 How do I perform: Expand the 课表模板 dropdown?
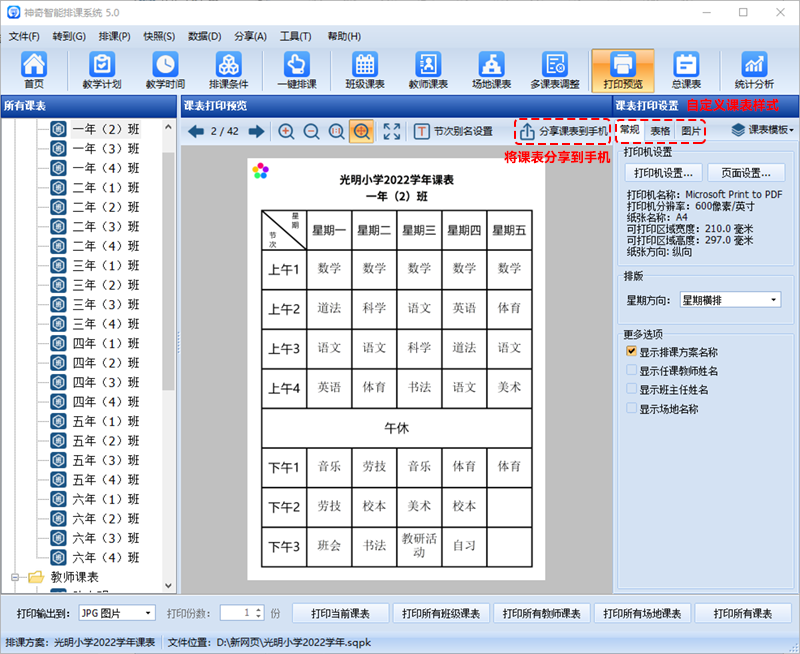(763, 130)
